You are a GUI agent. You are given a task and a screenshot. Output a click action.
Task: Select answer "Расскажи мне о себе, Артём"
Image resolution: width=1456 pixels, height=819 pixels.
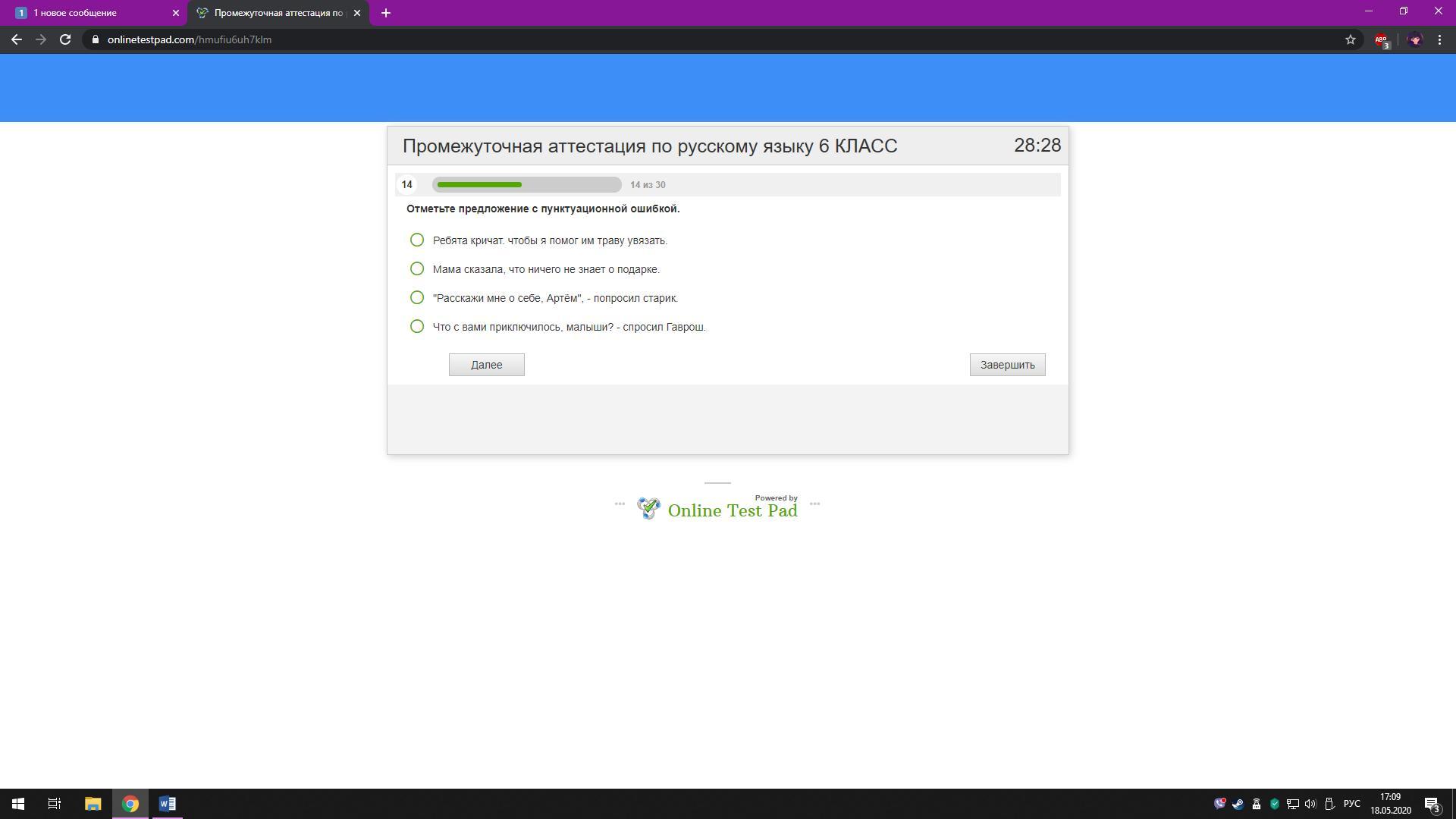click(x=417, y=298)
